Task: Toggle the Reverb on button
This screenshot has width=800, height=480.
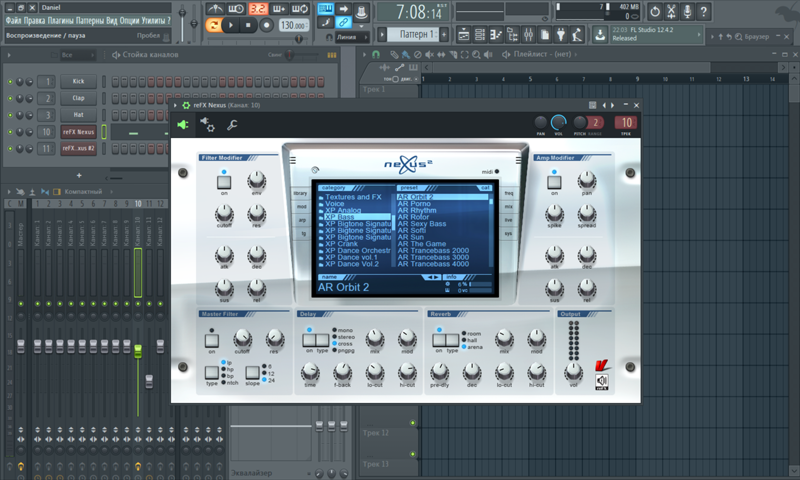Action: 439,340
